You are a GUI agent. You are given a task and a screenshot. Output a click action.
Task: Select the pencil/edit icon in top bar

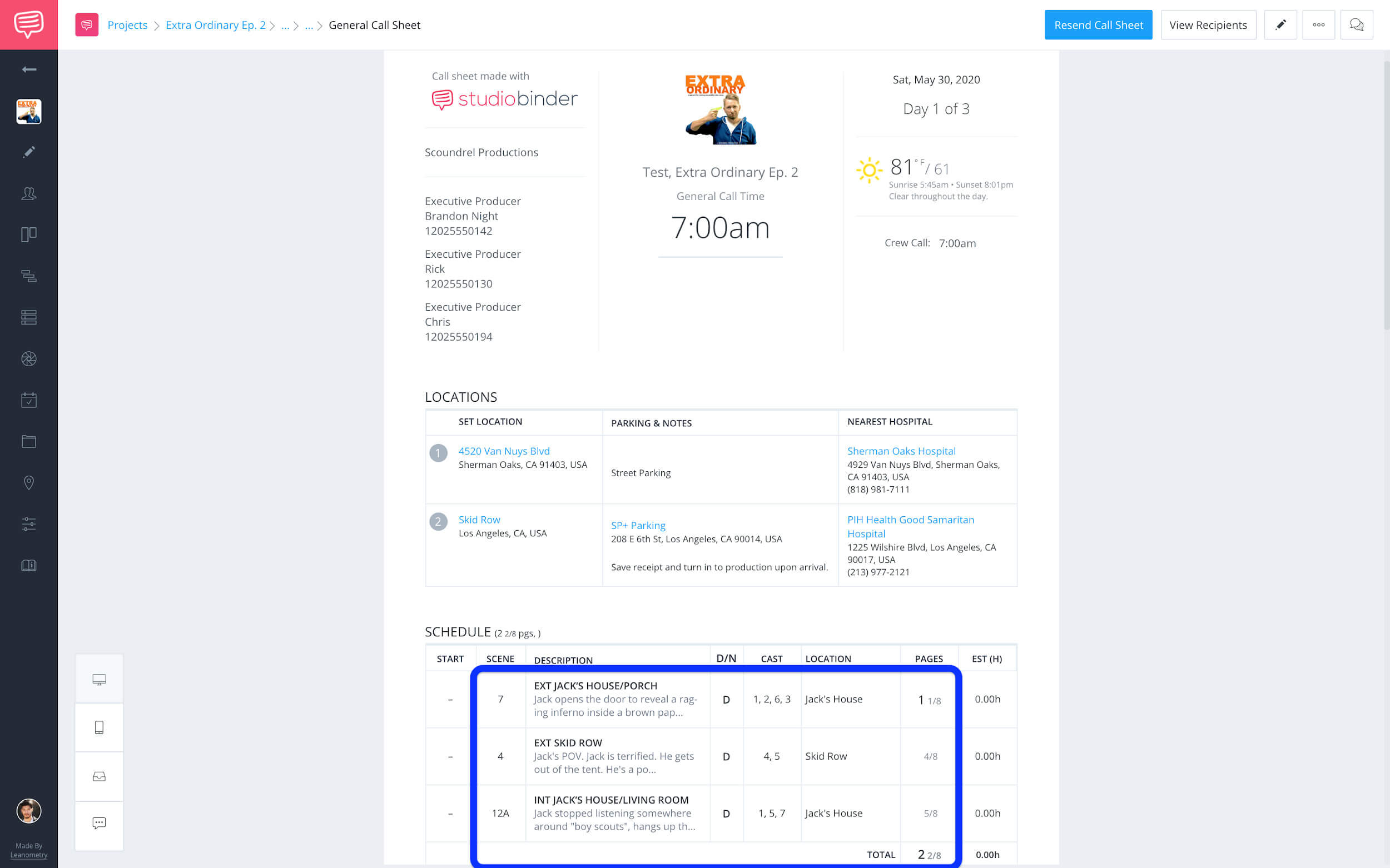(1280, 25)
